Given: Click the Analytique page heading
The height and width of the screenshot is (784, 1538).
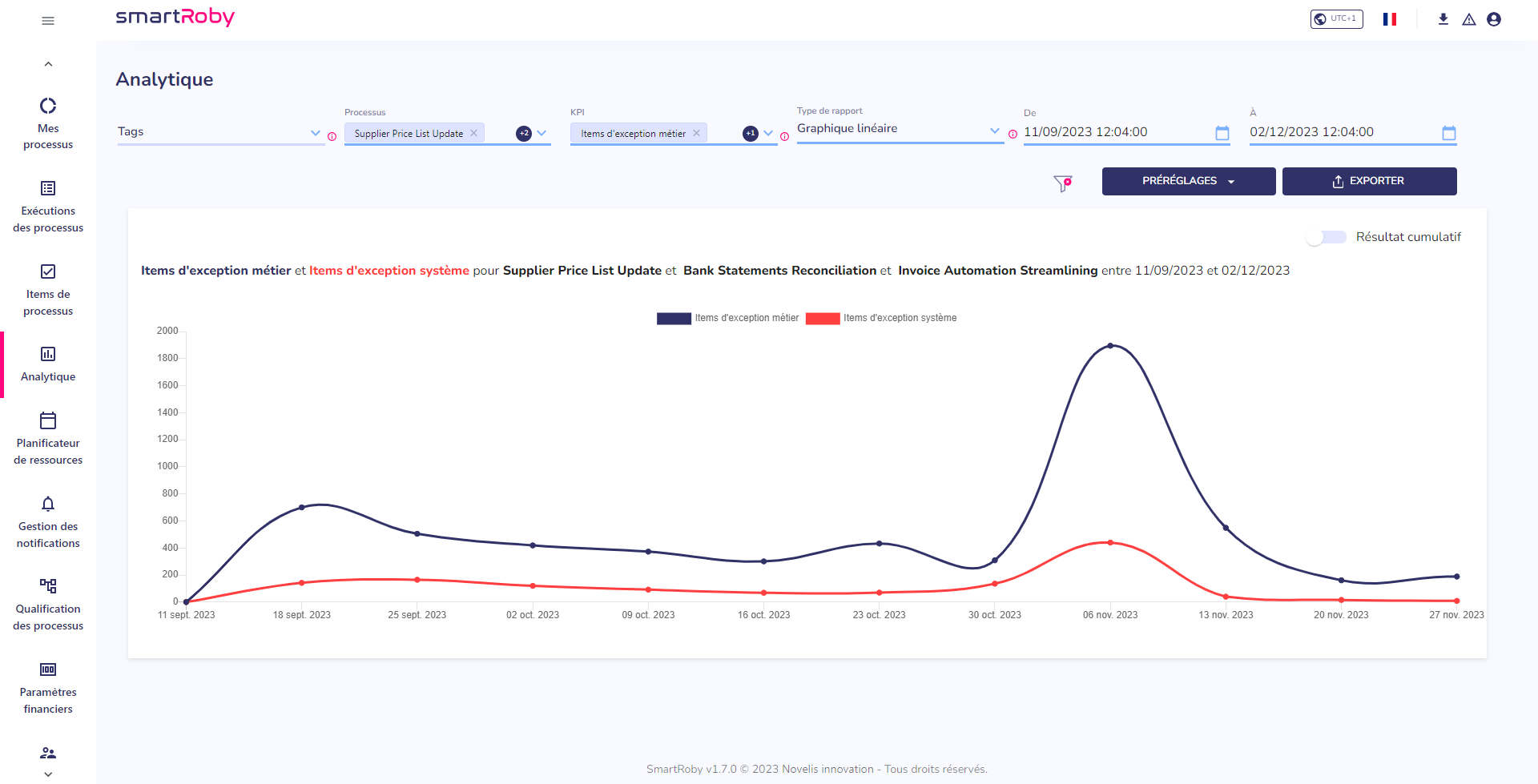Looking at the screenshot, I should click(x=164, y=79).
